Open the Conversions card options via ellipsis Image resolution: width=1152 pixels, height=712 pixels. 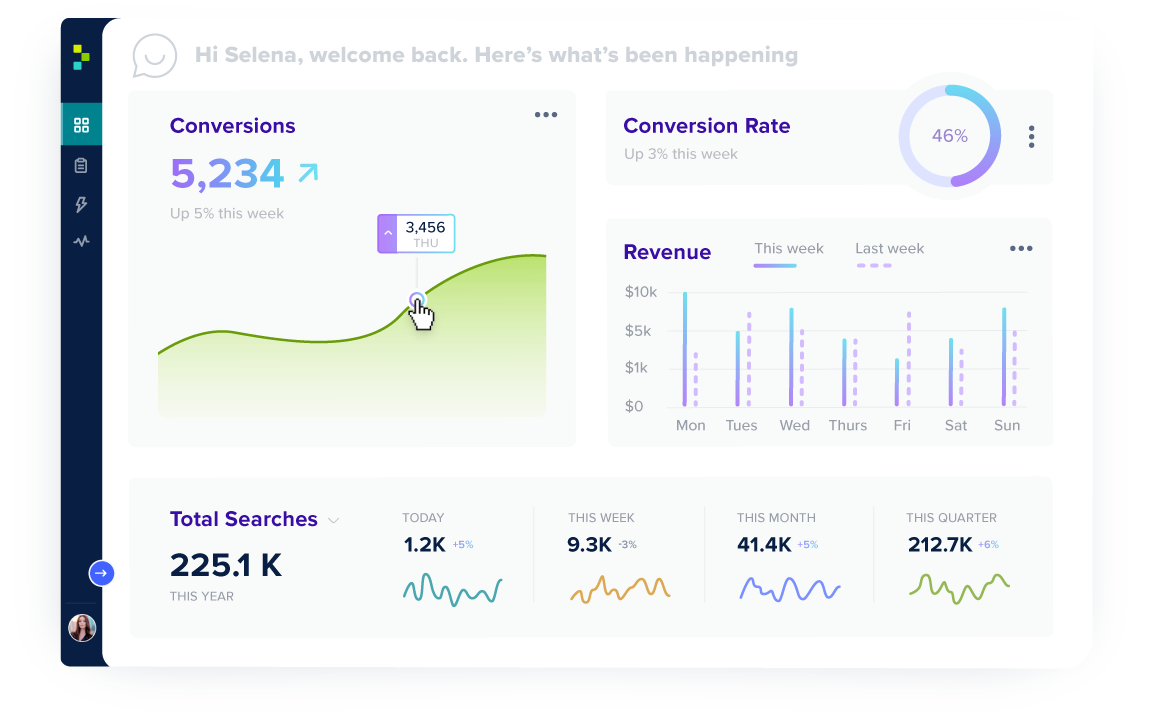pos(545,114)
